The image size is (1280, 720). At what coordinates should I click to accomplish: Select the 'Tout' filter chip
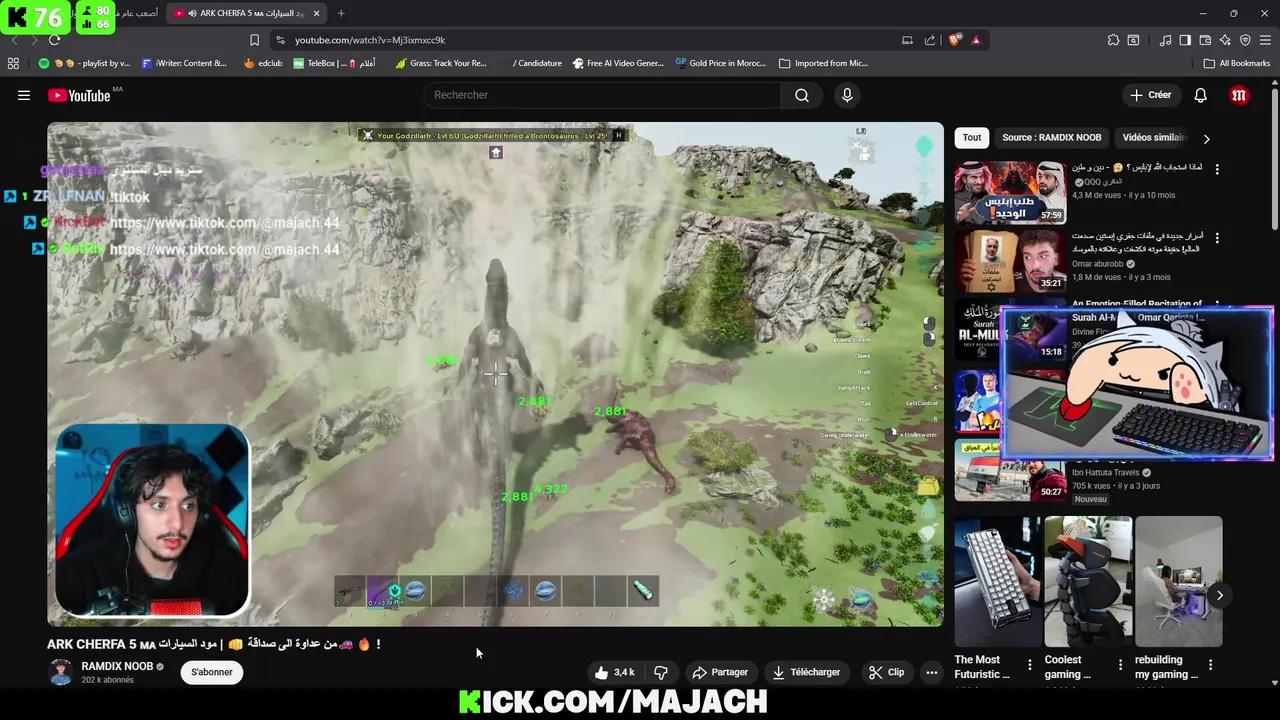pos(972,138)
